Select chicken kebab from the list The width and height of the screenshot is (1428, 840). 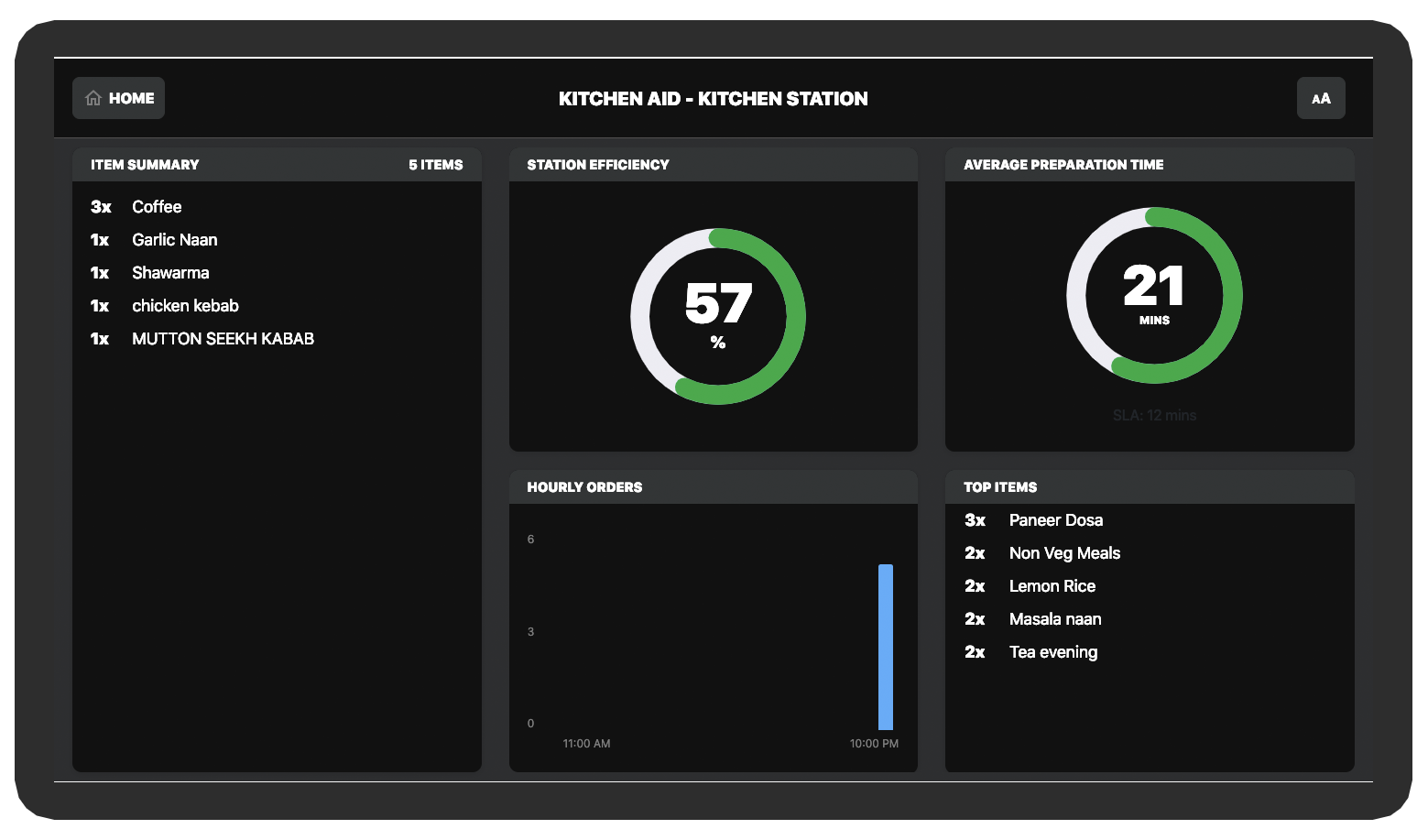pyautogui.click(x=185, y=306)
